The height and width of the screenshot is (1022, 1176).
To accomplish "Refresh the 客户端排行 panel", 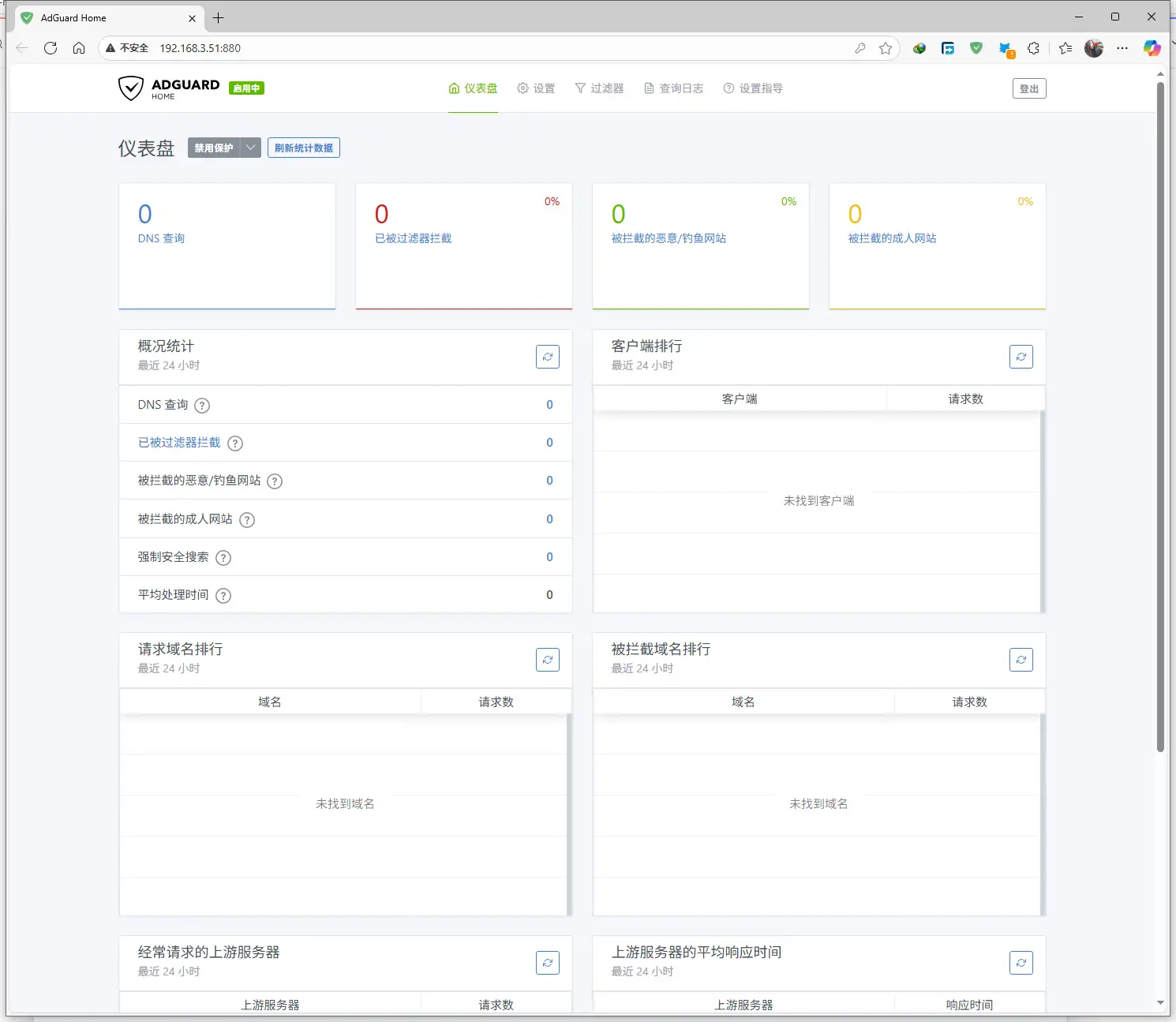I will 1021,357.
